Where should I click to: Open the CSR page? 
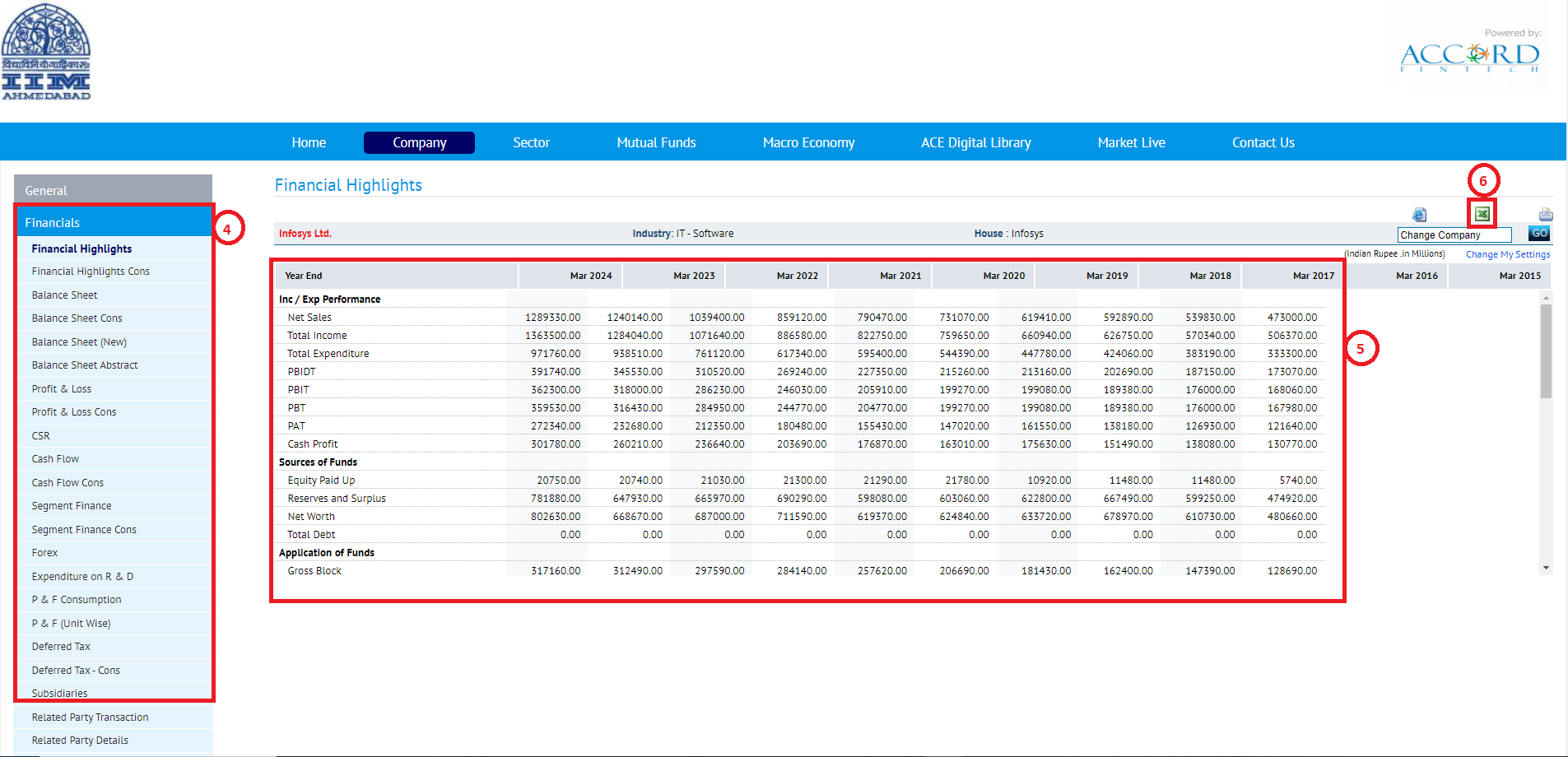click(40, 436)
